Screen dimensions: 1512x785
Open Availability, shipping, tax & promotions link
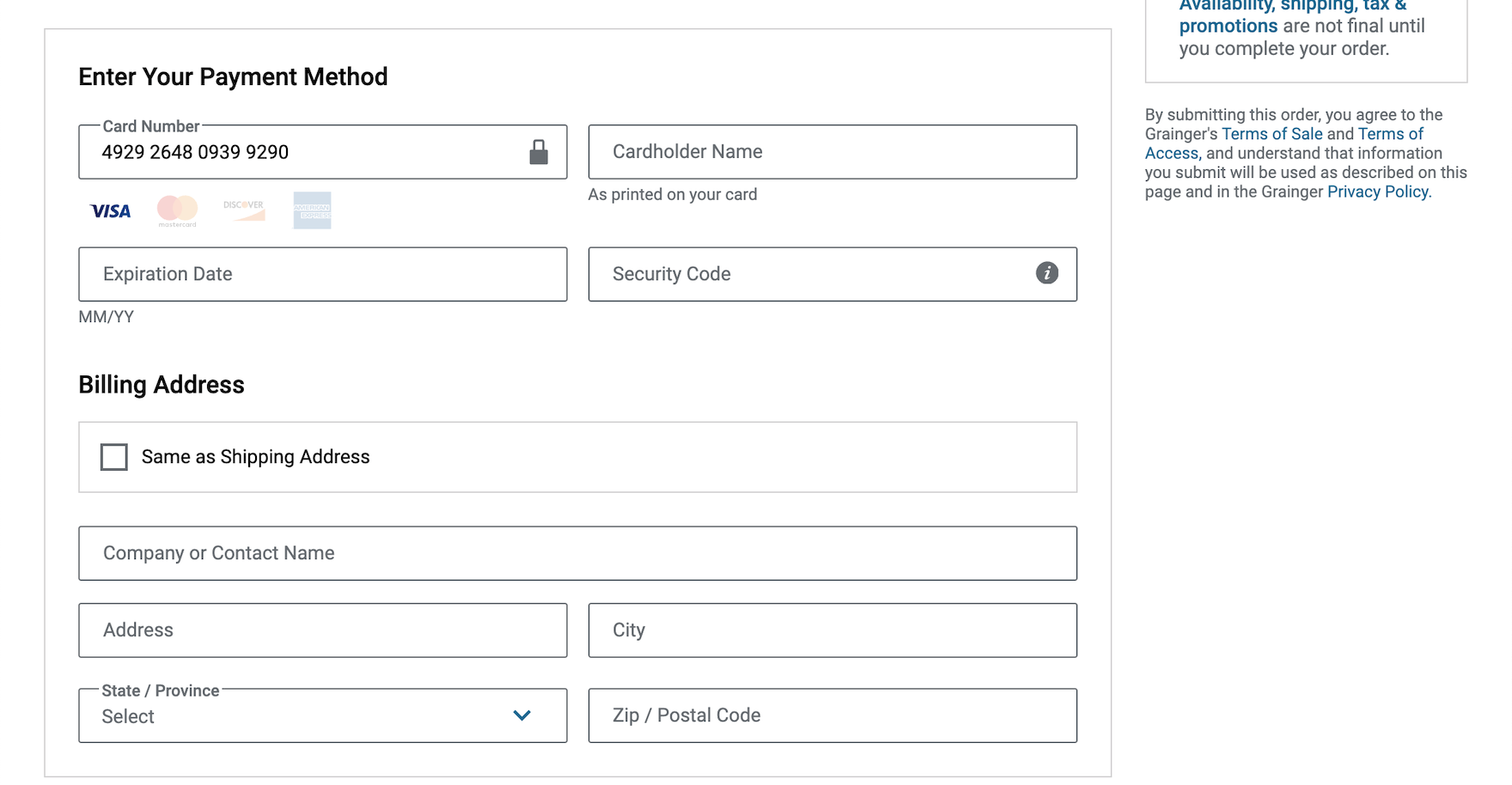1291,7
